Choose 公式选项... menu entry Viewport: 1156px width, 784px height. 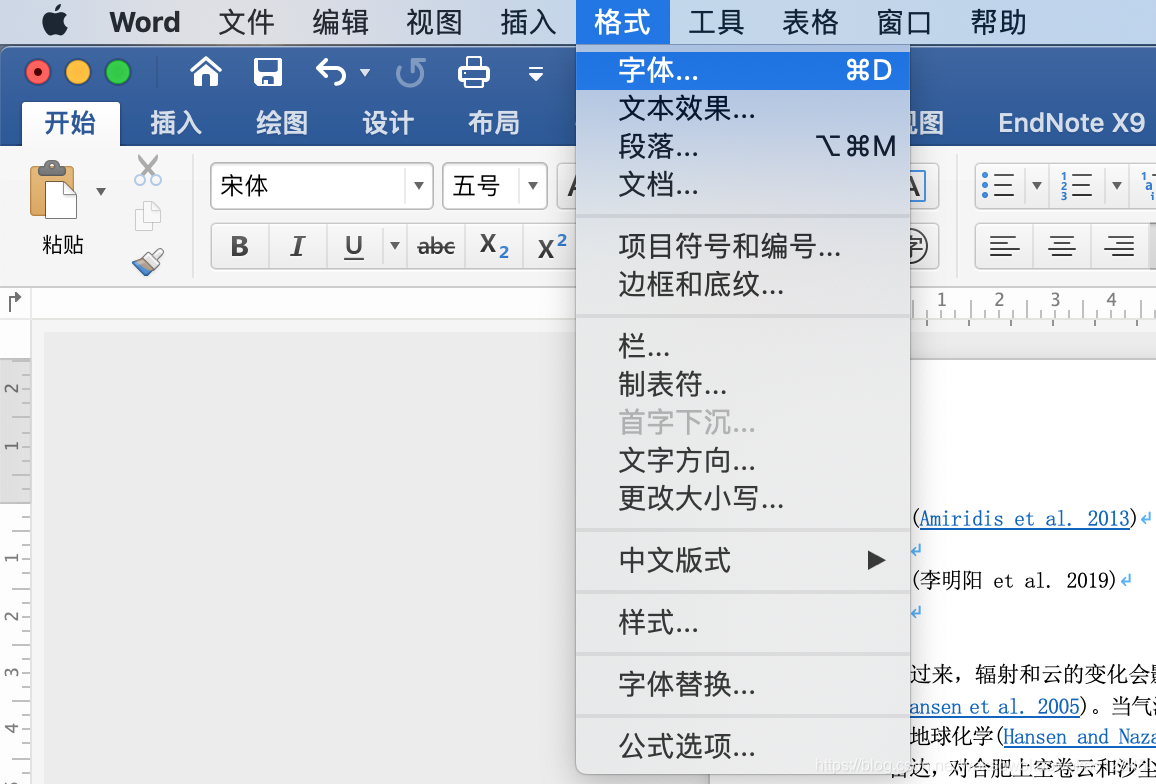coord(742,746)
